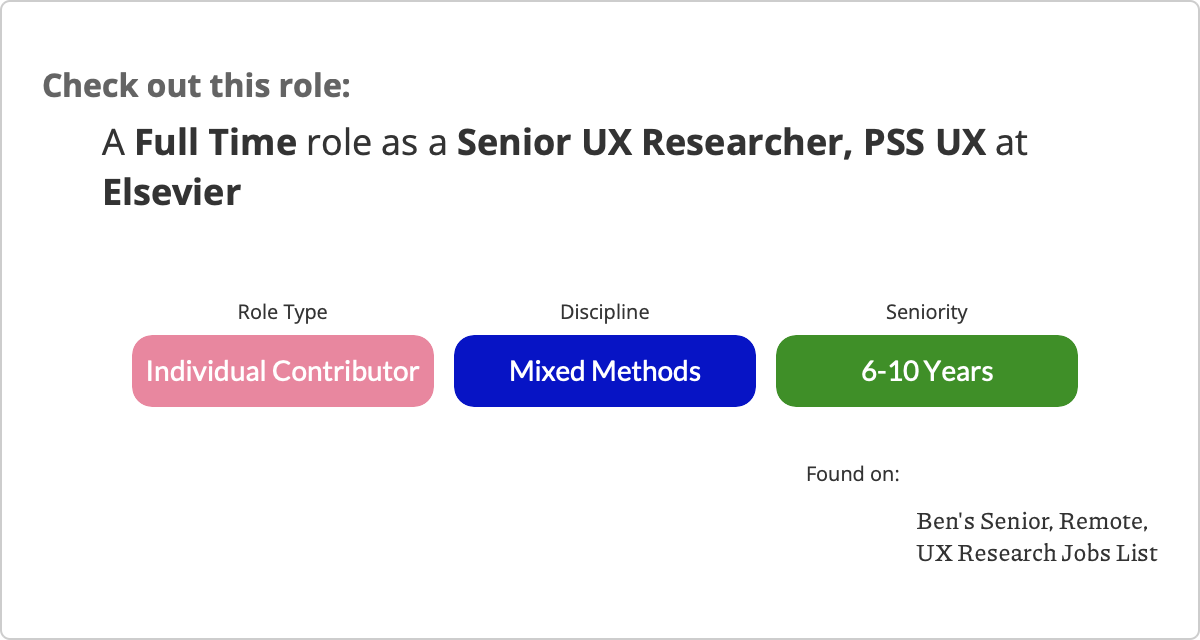Select the pink Individual Contributor badge
The width and height of the screenshot is (1200, 640).
click(x=283, y=371)
